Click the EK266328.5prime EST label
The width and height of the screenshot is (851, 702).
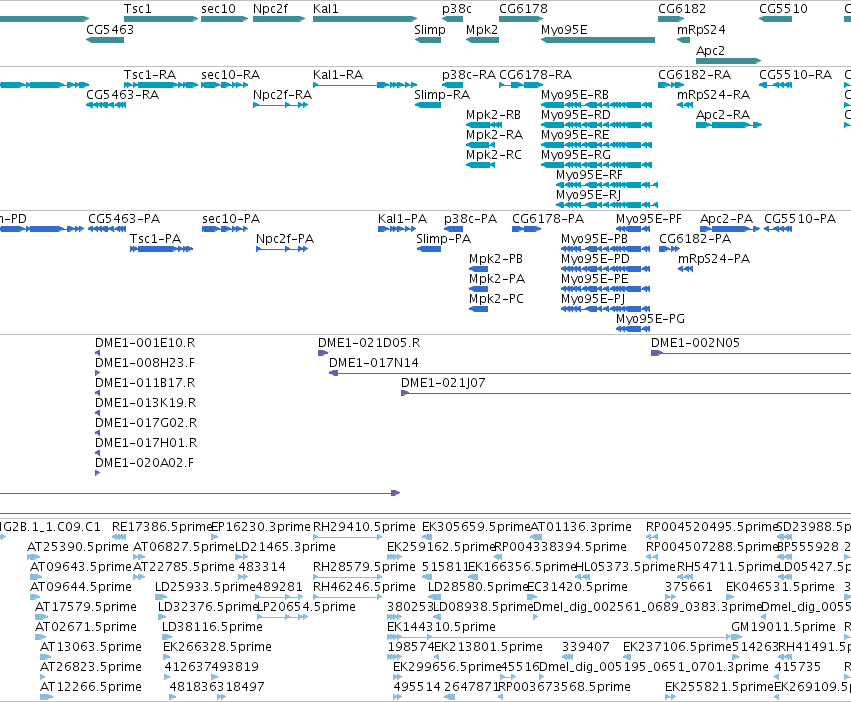coord(217,647)
